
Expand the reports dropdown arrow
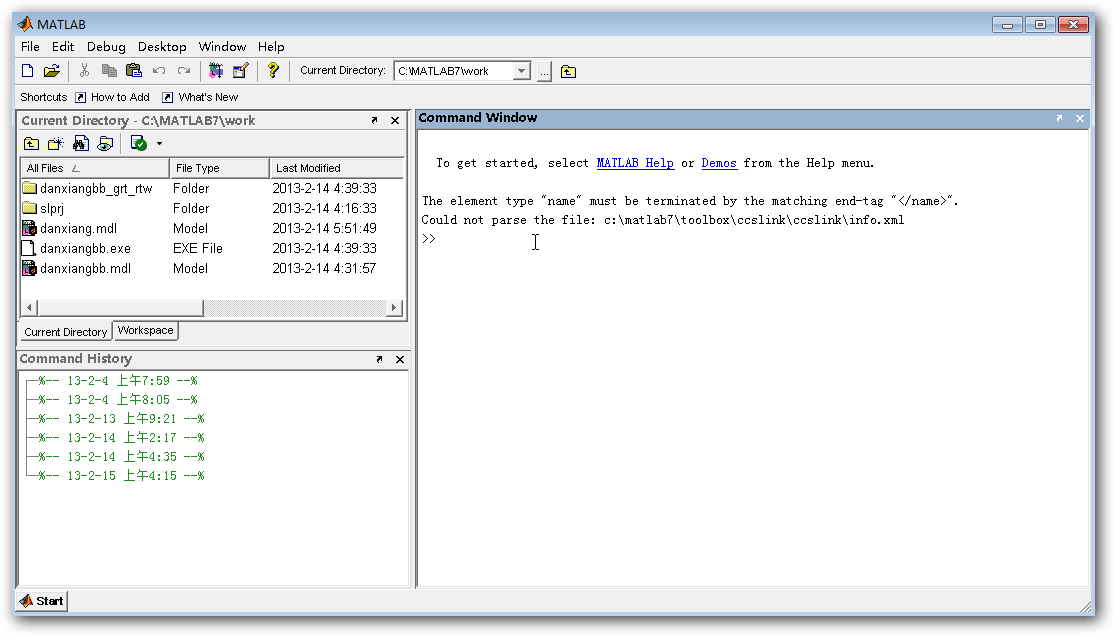coord(159,144)
